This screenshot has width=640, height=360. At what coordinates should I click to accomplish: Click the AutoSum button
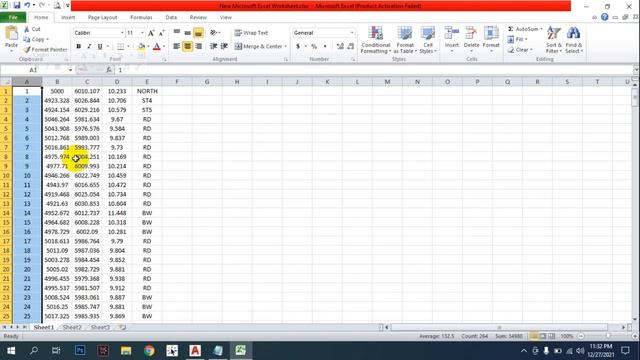[523, 29]
